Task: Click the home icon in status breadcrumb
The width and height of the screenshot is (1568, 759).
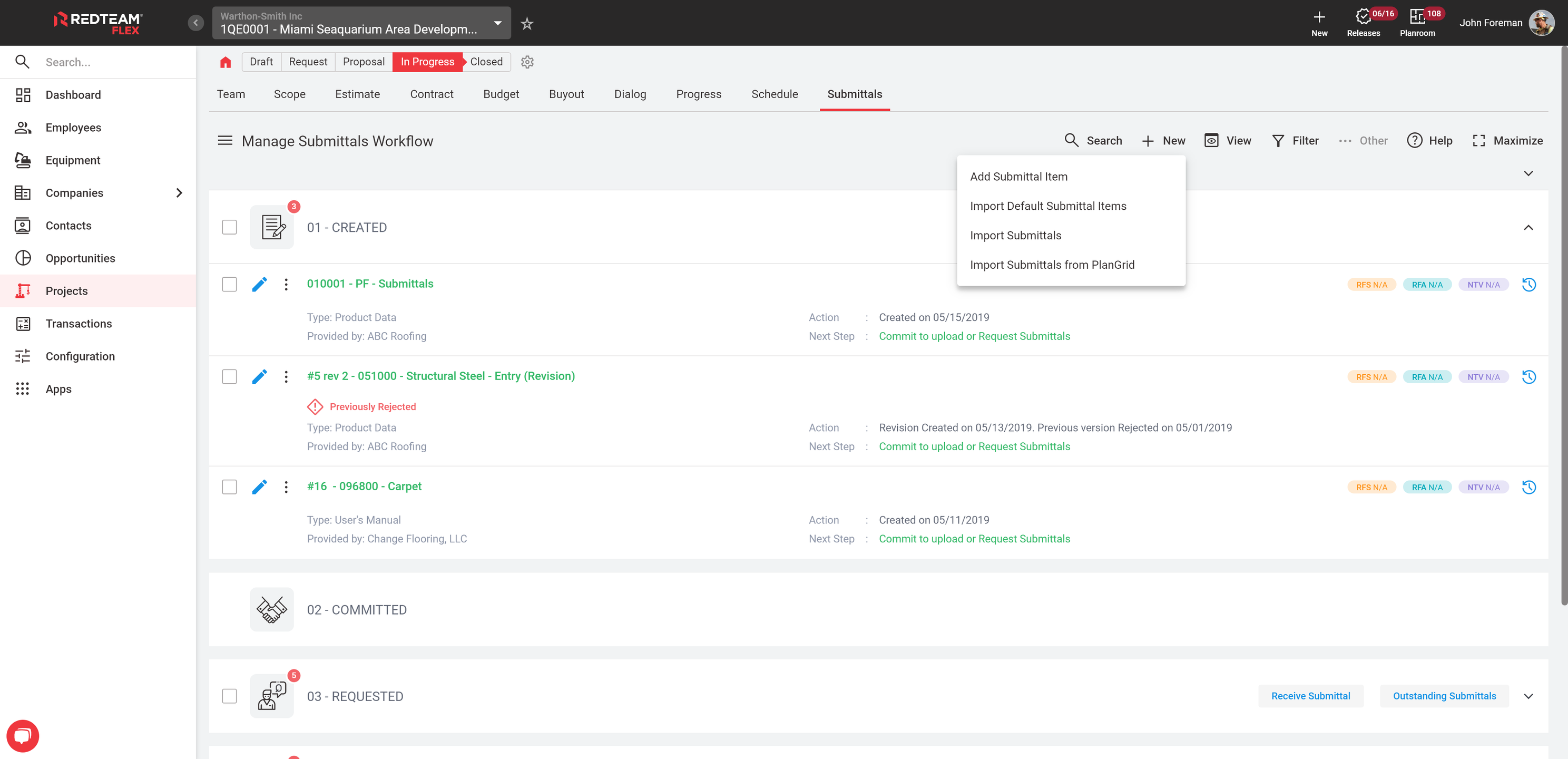Action: coord(225,62)
